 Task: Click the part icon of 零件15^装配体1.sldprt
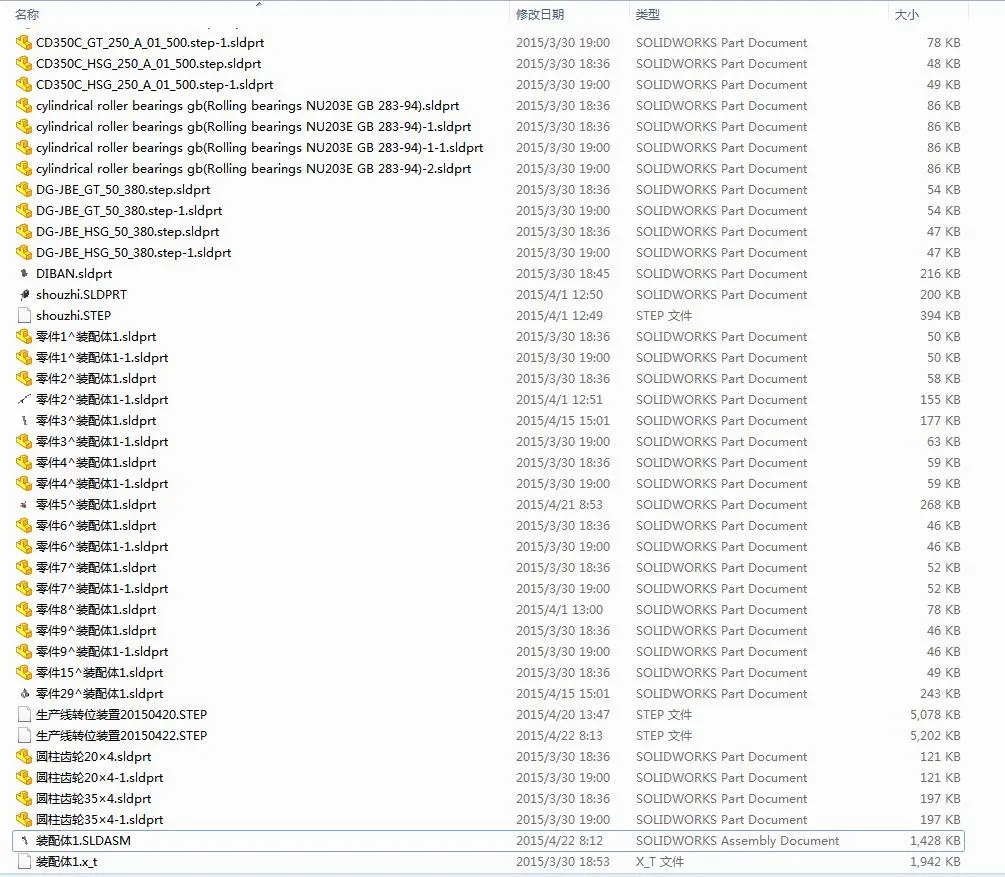[x=24, y=672]
